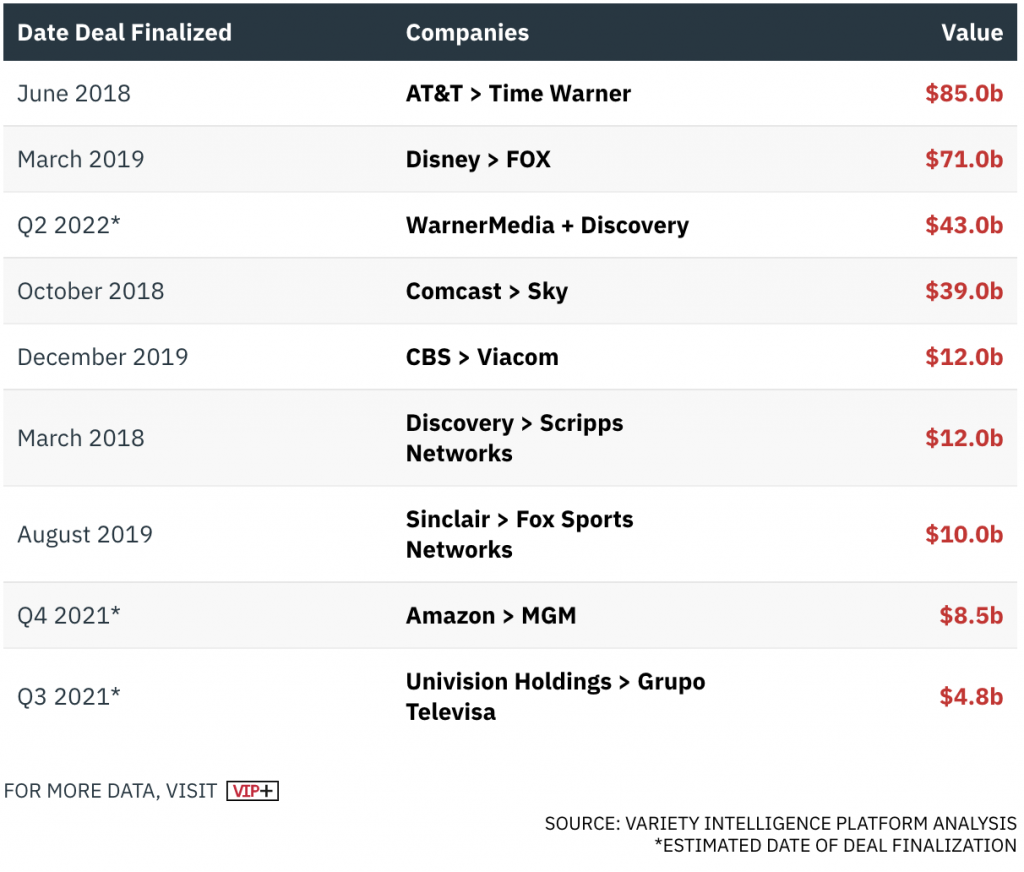
Task: Click Univision Holdings > Grupo Televisa
Action: coord(555,697)
